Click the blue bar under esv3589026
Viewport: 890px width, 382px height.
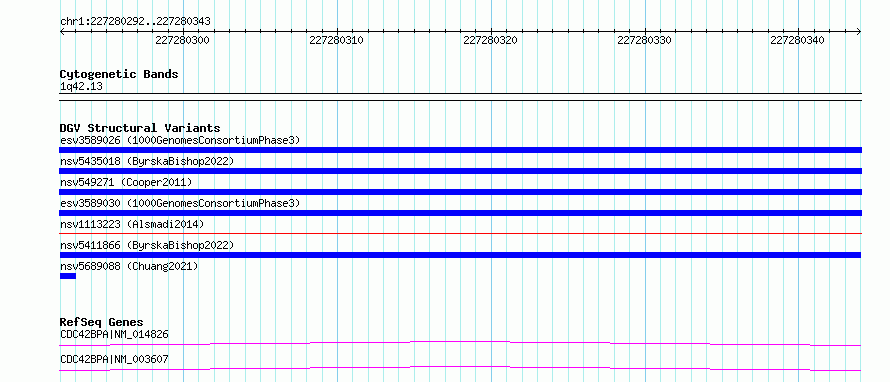(460, 150)
